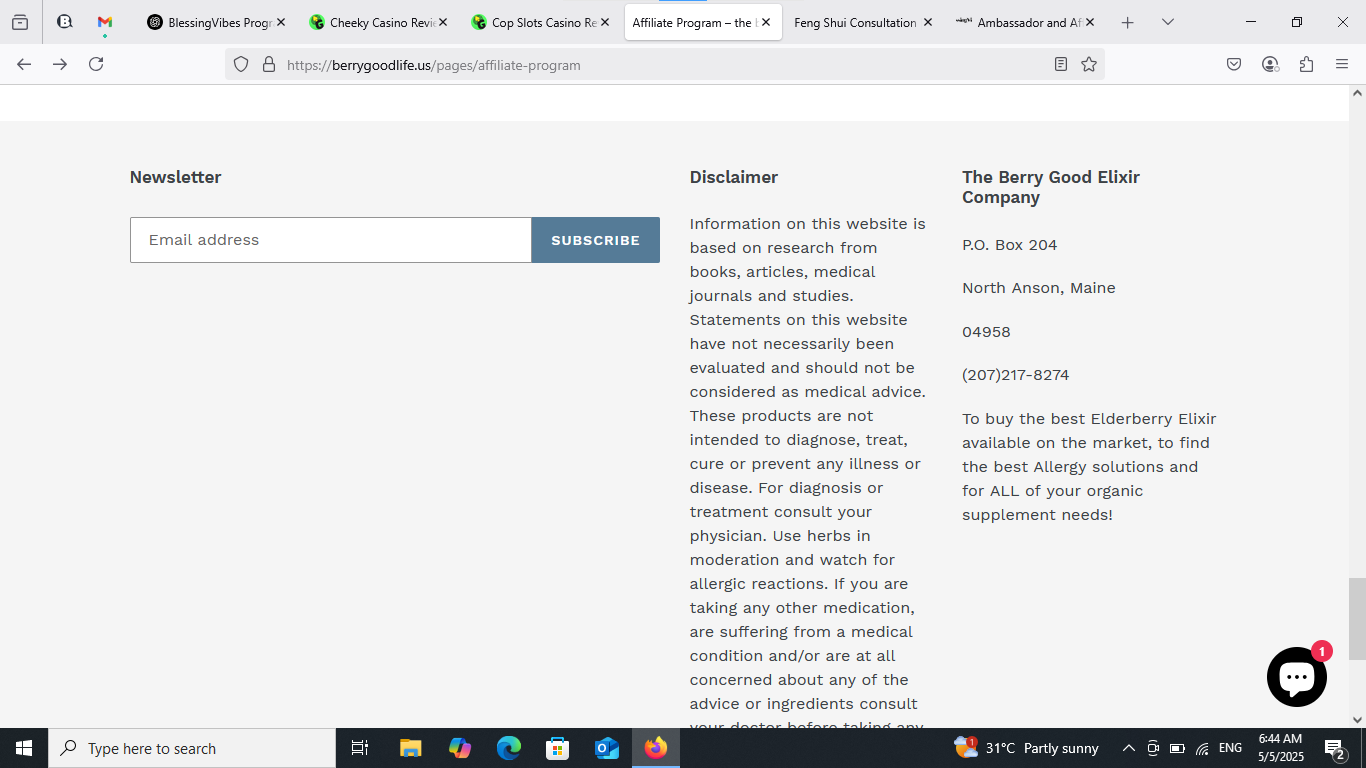Open Firefox account icon
The width and height of the screenshot is (1366, 768).
(x=1270, y=64)
